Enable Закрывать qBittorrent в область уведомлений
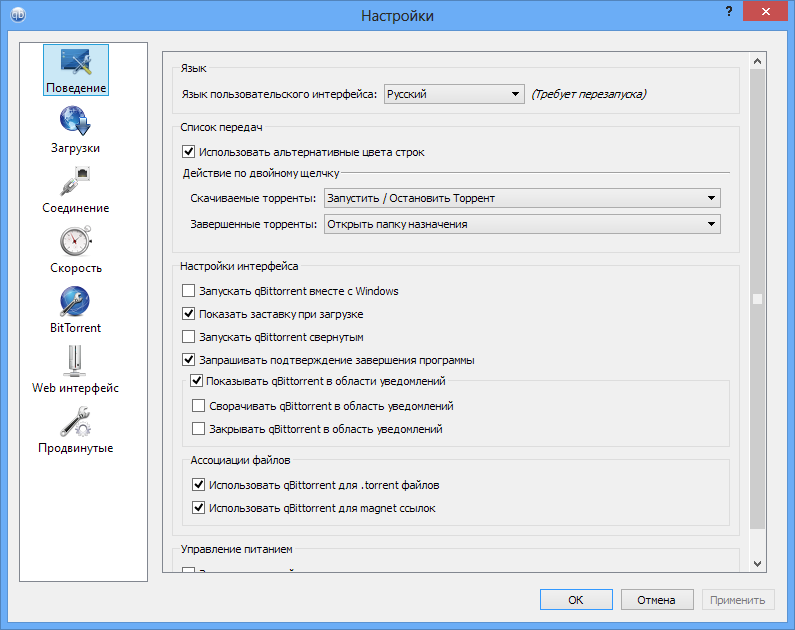 pyautogui.click(x=198, y=429)
